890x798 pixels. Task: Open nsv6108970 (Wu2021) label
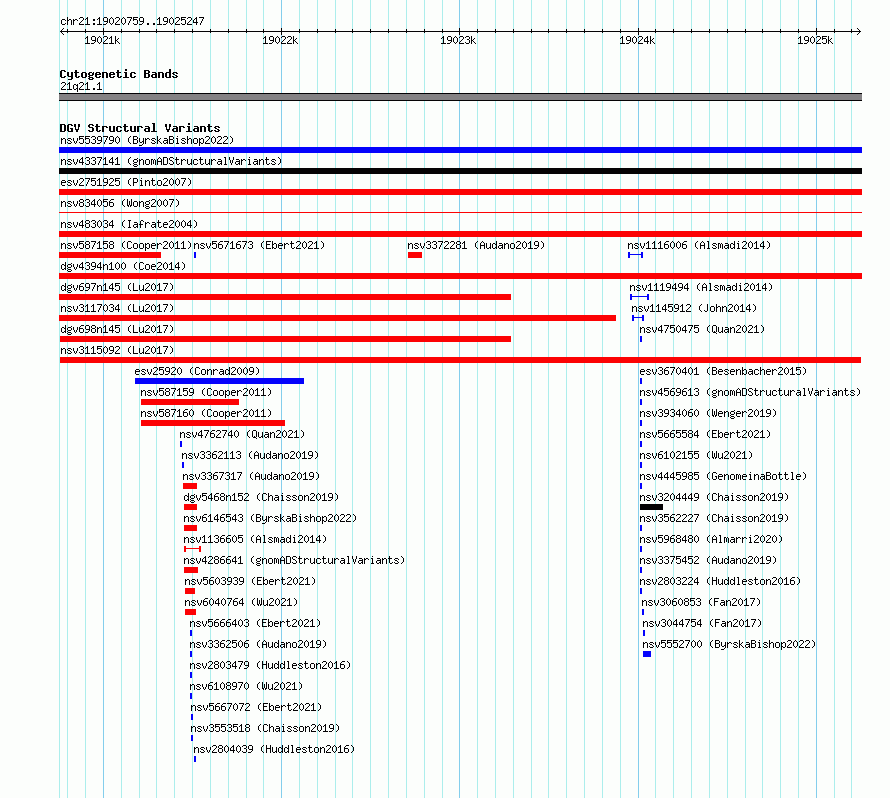click(246, 686)
